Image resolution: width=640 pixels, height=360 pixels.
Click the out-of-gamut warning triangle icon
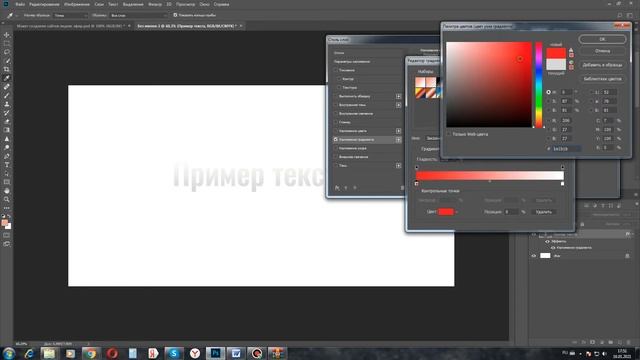571,50
